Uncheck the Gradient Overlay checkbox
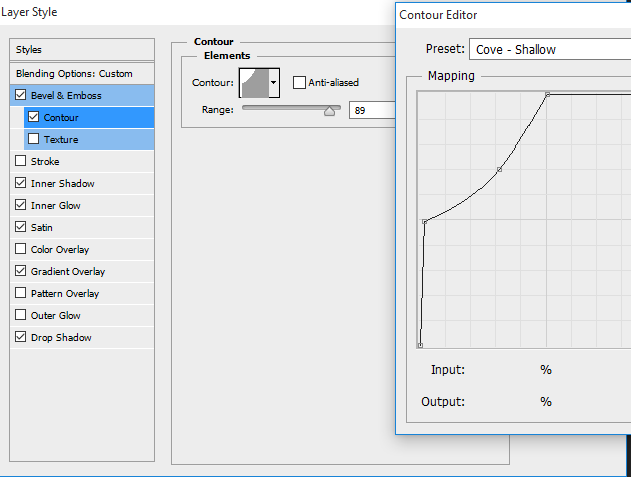Screen dimensions: 631x477 pyautogui.click(x=21, y=271)
